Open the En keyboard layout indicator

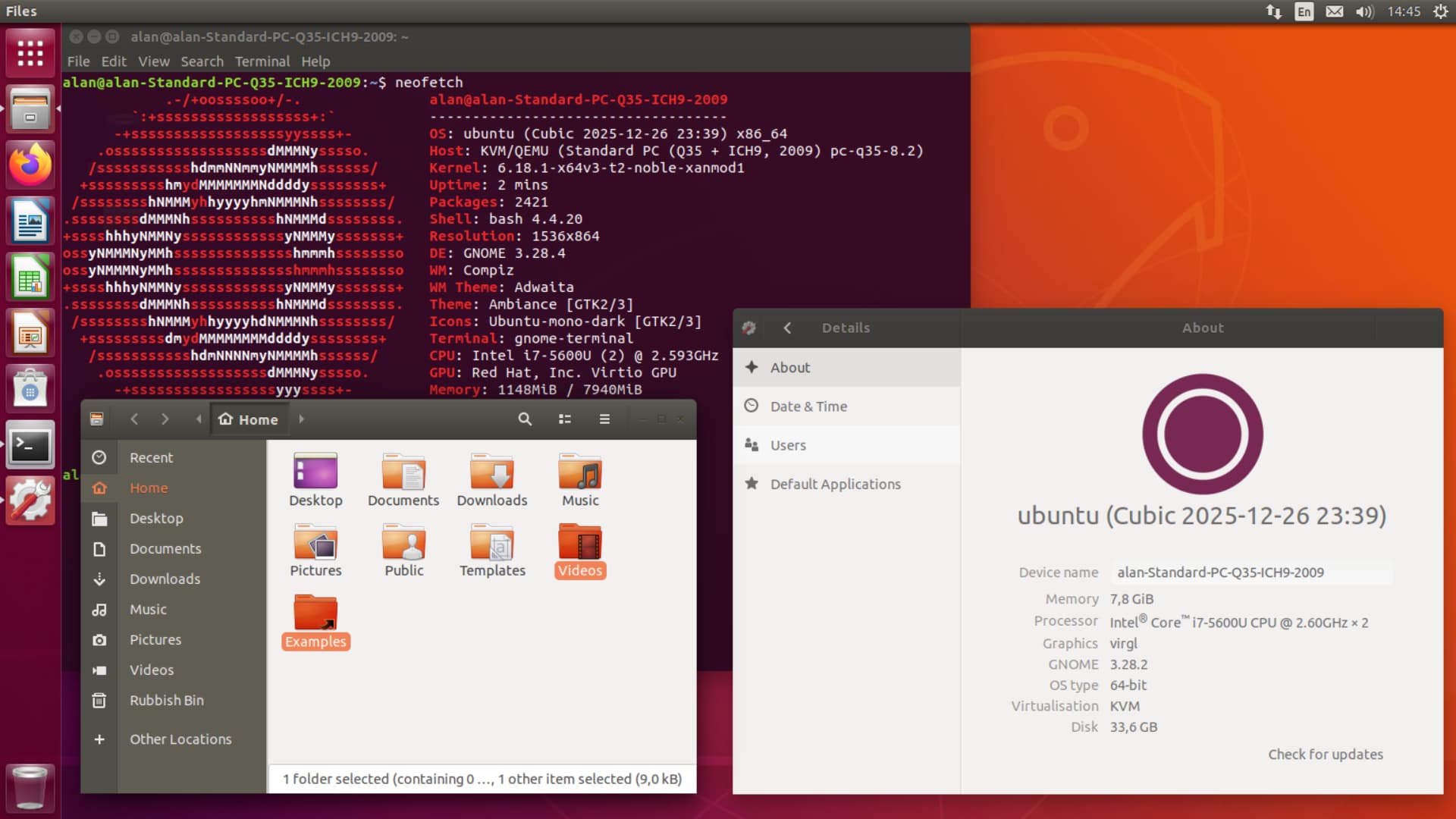pyautogui.click(x=1304, y=11)
